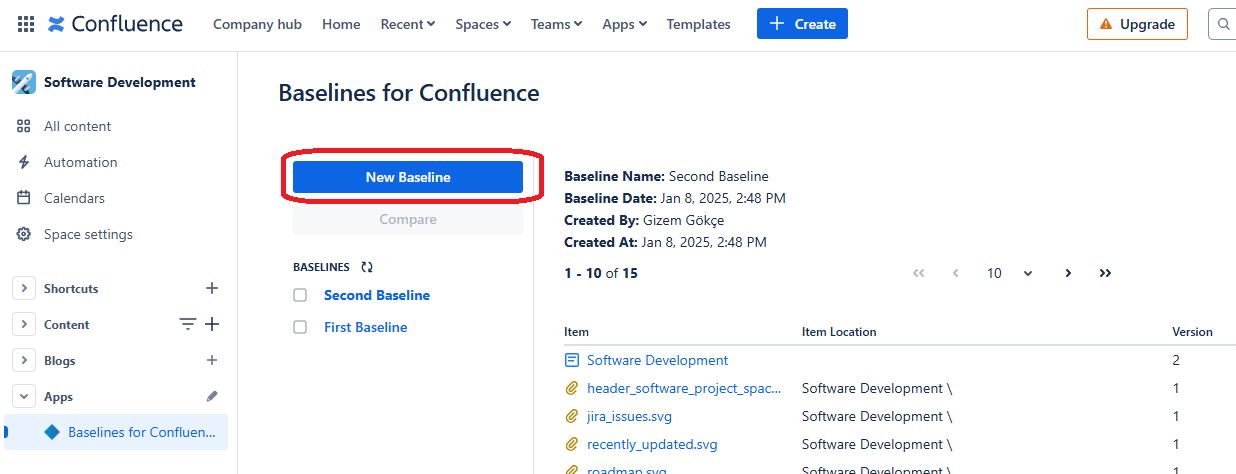Tick the Second Baseline checkbox
The width and height of the screenshot is (1236, 474).
300,295
